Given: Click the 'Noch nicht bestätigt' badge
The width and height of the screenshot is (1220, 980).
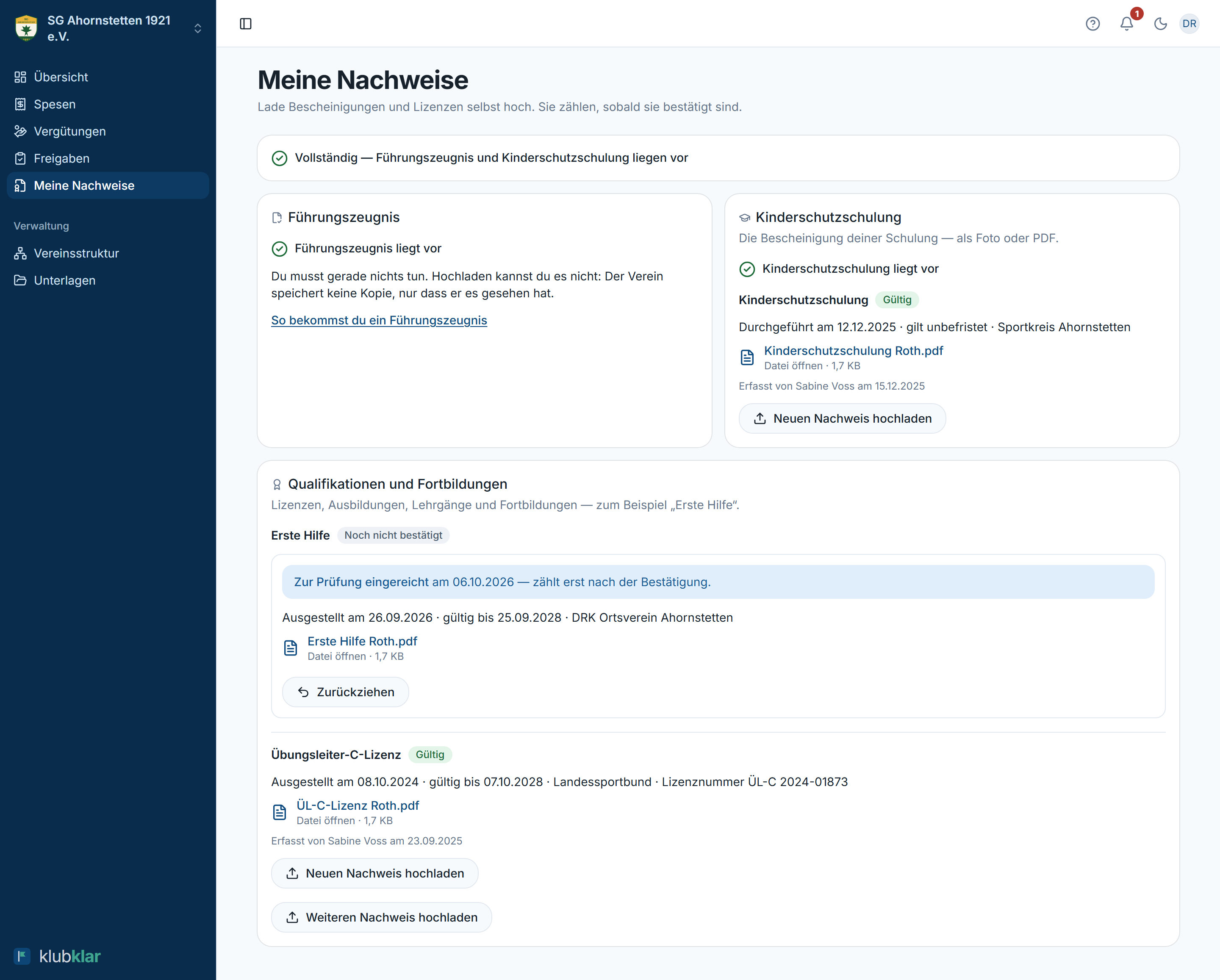Looking at the screenshot, I should 393,535.
